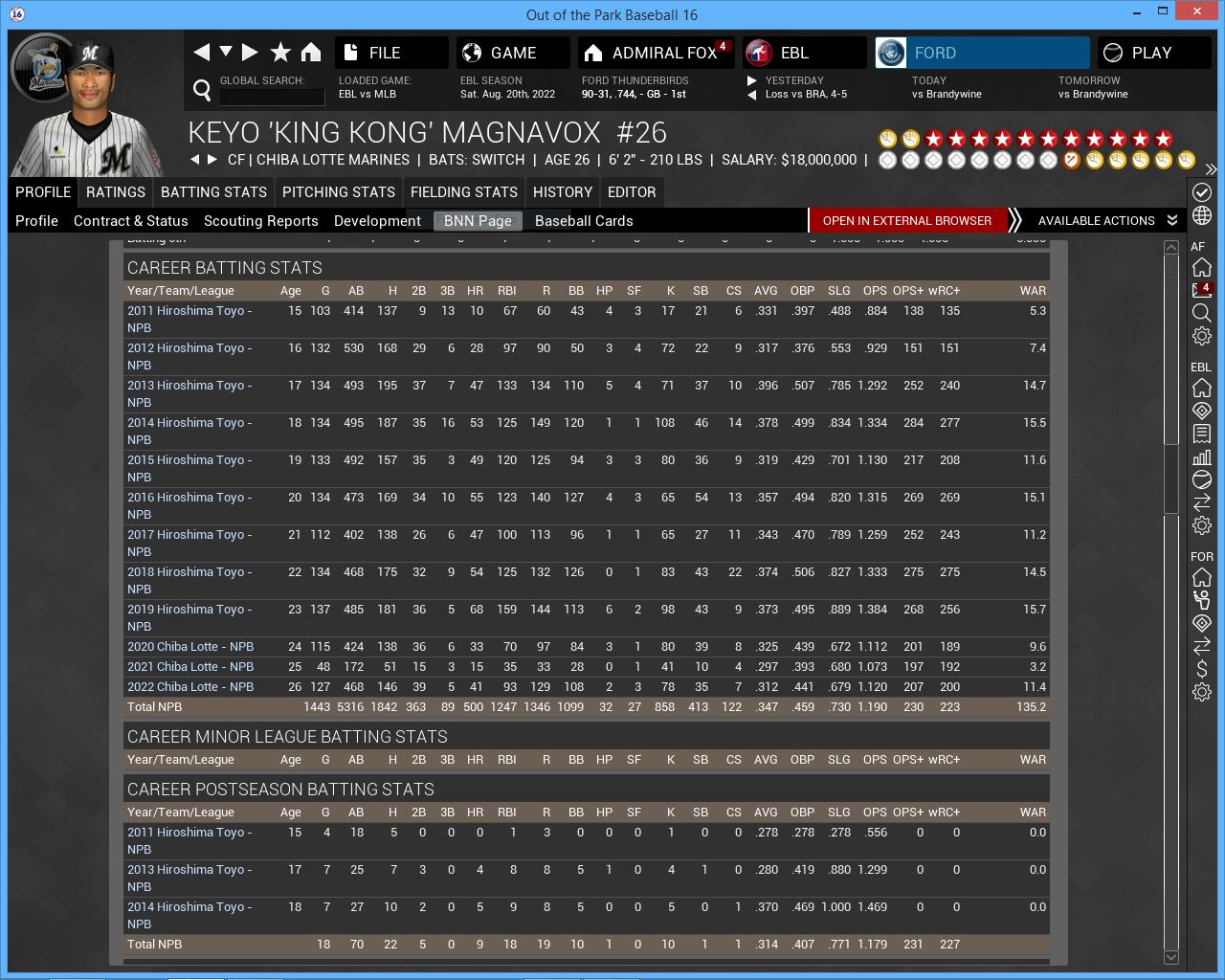1225x980 pixels.
Task: Click the AF search magnifier in the sidebar
Action: tap(1202, 313)
